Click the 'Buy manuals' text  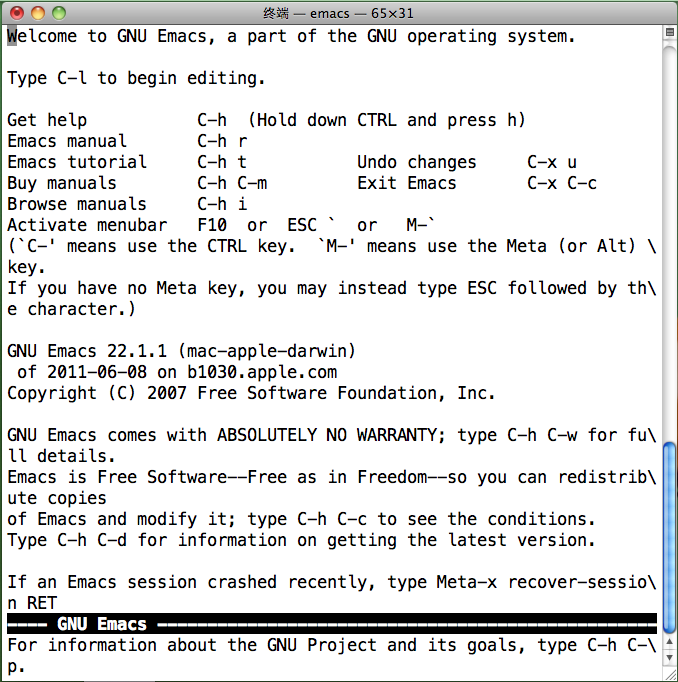point(62,183)
